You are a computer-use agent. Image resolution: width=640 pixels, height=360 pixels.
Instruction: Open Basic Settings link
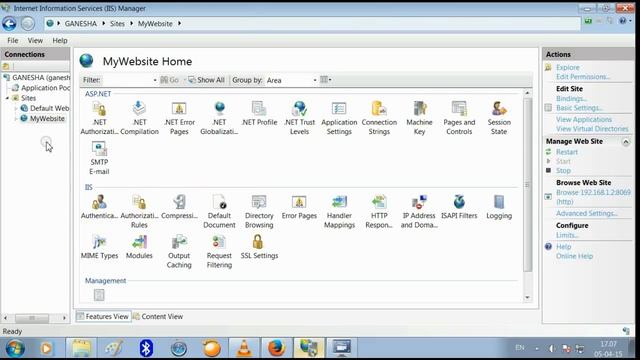[x=579, y=108]
